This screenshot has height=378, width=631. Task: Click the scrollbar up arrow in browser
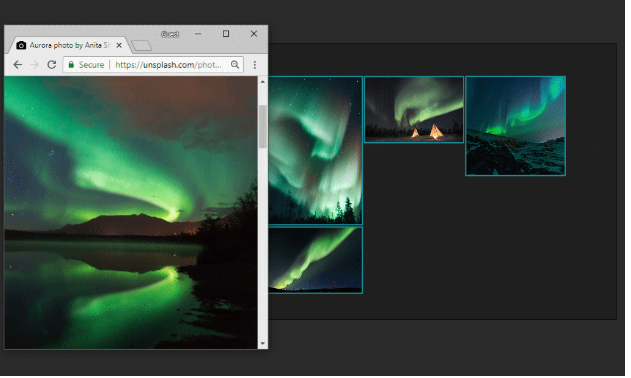point(263,82)
